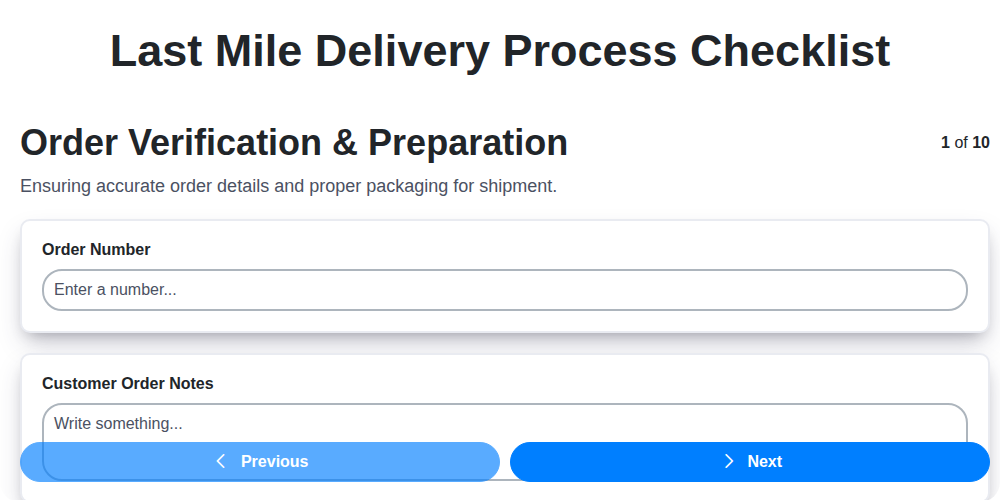Click the "Last Mile Delivery Process Checklist" title

tap(500, 50)
